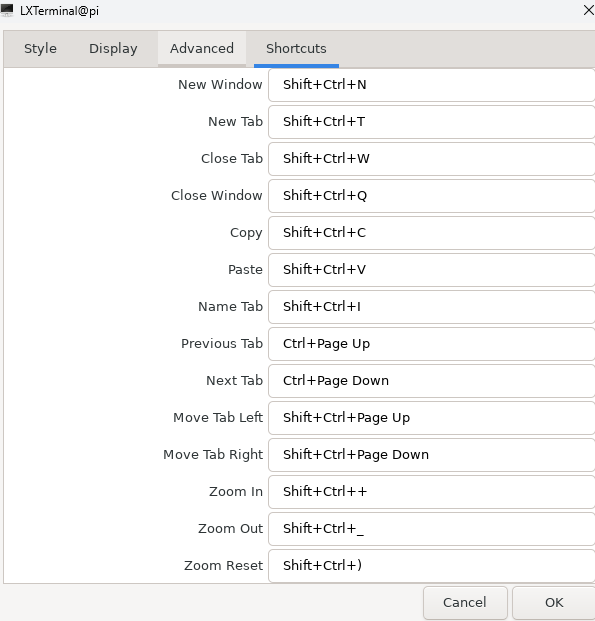Click the "Move Tab Left" label
595x621 pixels.
pyautogui.click(x=218, y=417)
